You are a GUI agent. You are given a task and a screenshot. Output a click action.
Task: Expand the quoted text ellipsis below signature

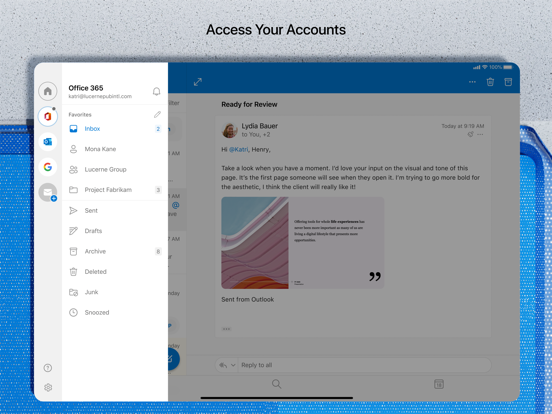pyautogui.click(x=226, y=329)
